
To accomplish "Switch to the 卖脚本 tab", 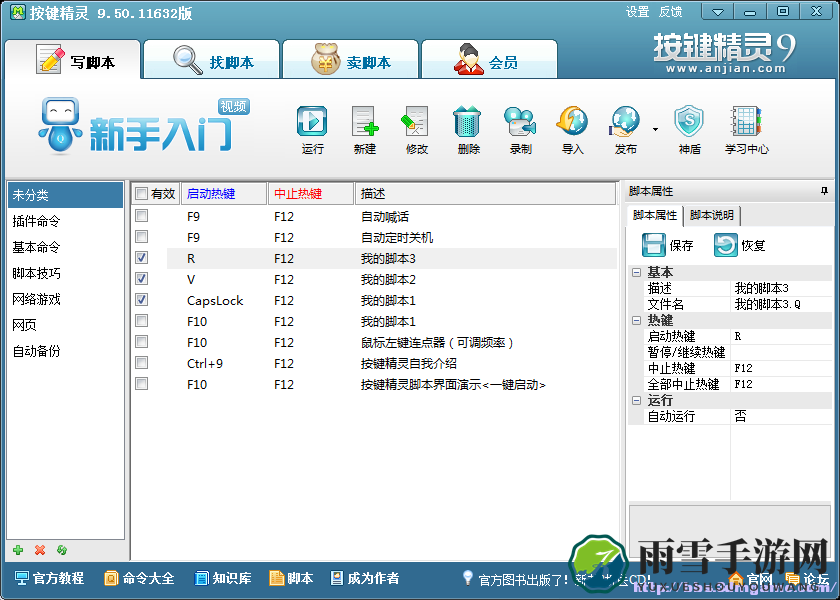I will [350, 59].
